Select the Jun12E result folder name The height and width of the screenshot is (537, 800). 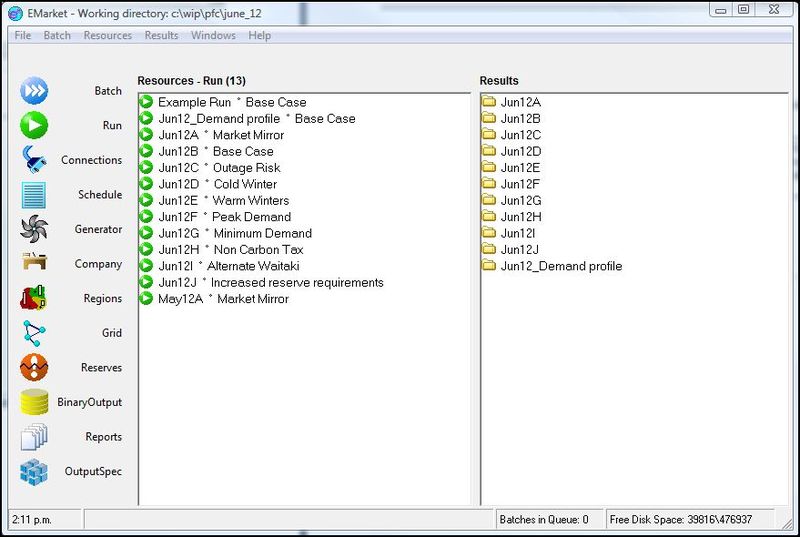pyautogui.click(x=520, y=168)
